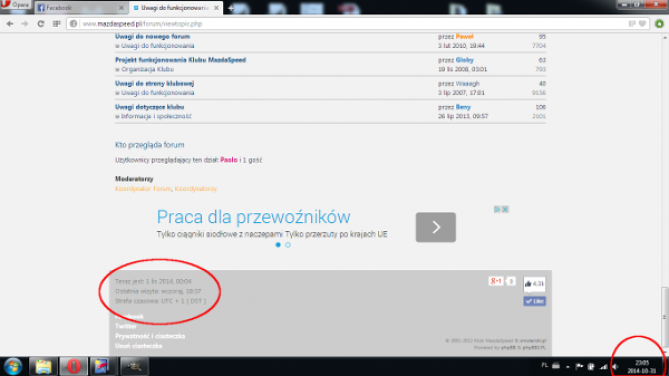Click the Facebook thumbs-up count box

(x=534, y=284)
